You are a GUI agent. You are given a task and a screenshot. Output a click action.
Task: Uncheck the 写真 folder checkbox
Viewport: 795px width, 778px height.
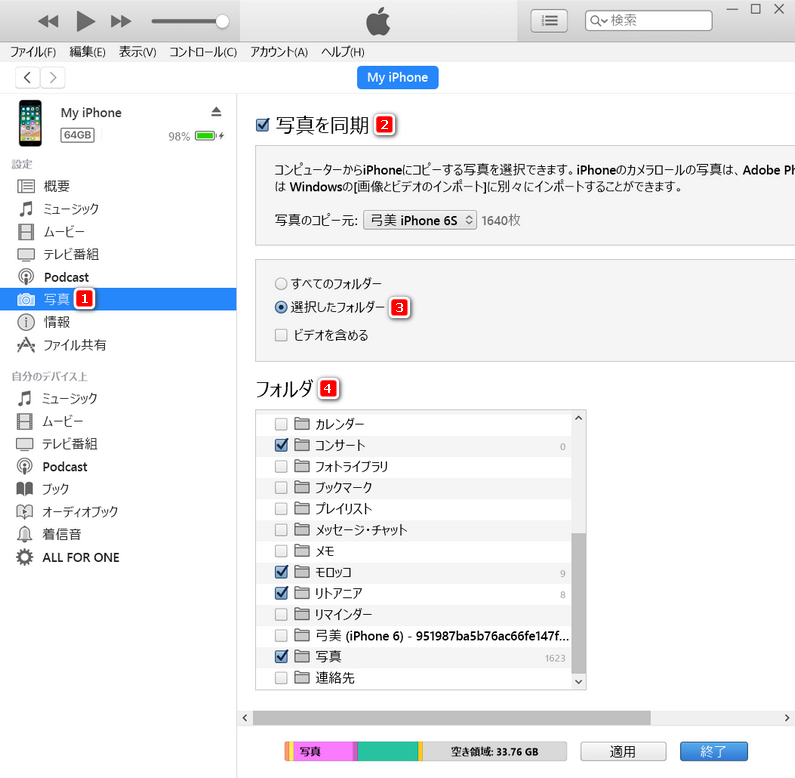click(x=281, y=656)
